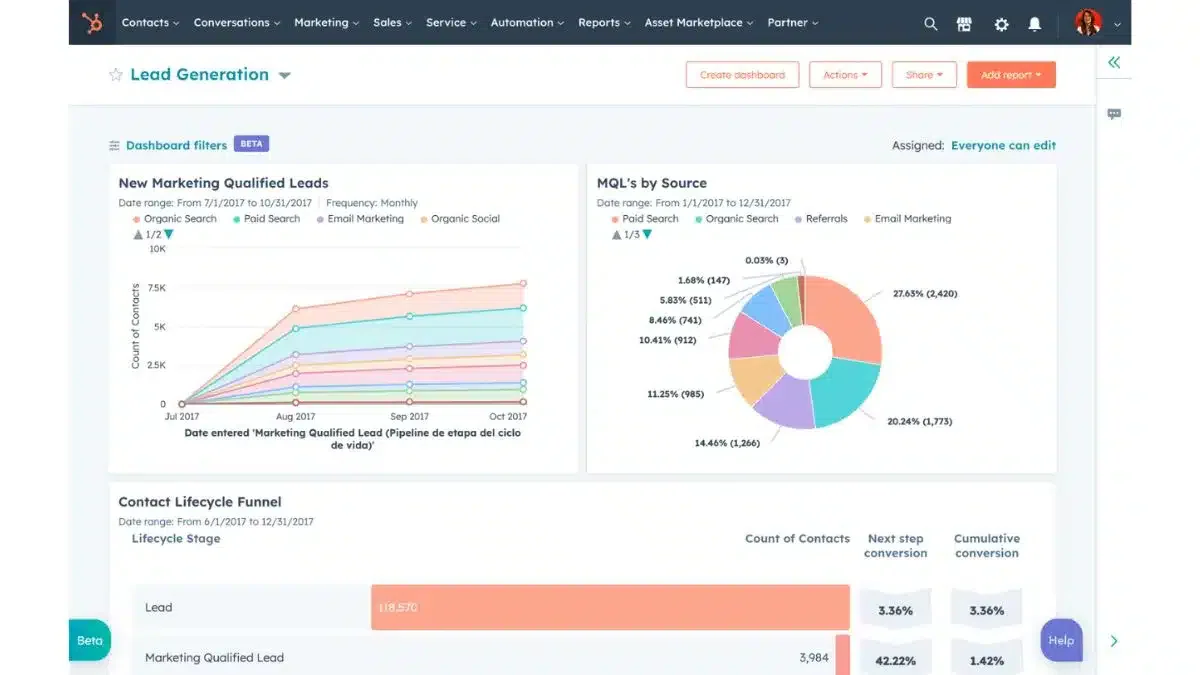Open the search magnifier icon
The height and width of the screenshot is (675, 1200).
[931, 23]
